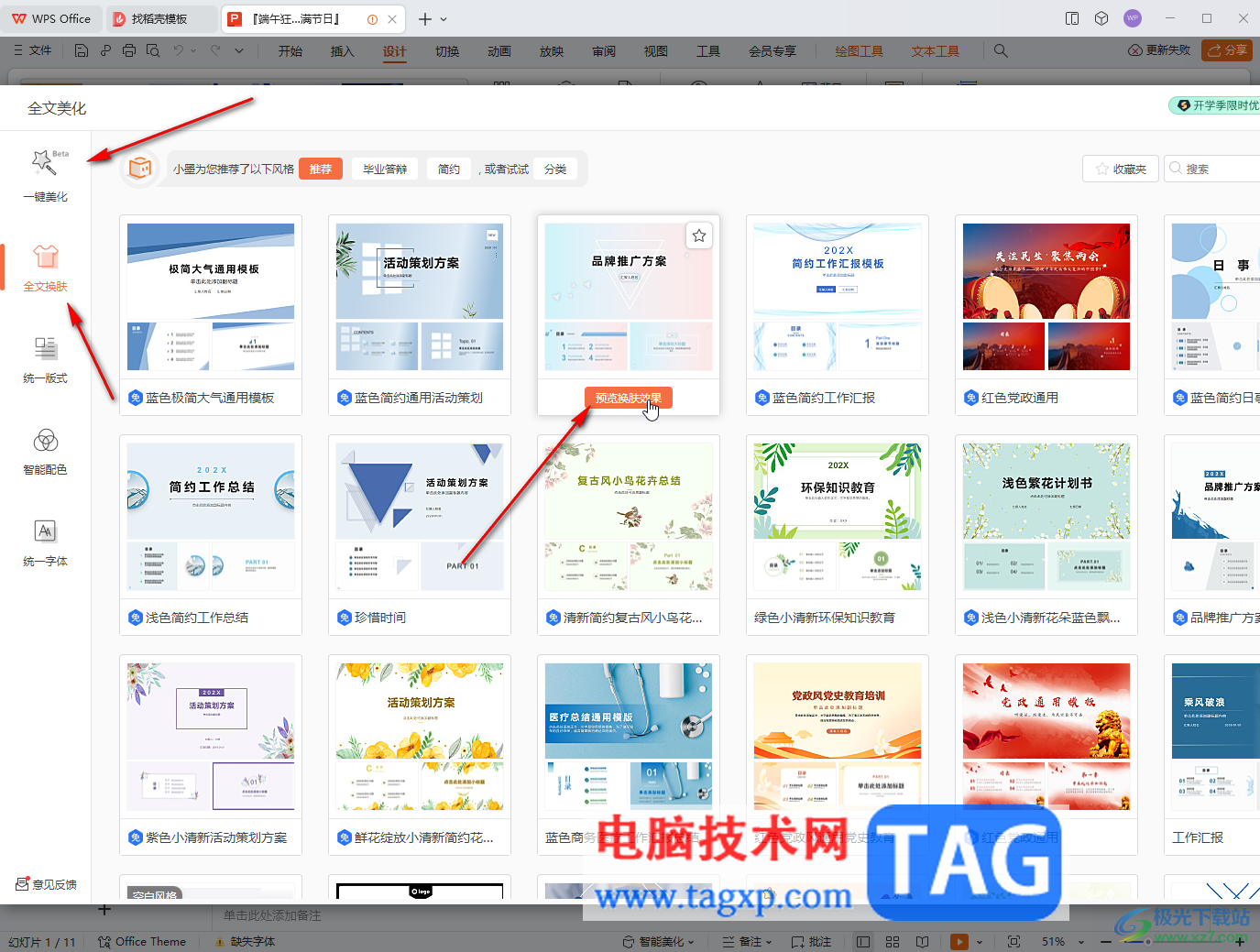The width and height of the screenshot is (1260, 952).
Task: Click the save icon in quick toolbar
Action: coord(82,50)
